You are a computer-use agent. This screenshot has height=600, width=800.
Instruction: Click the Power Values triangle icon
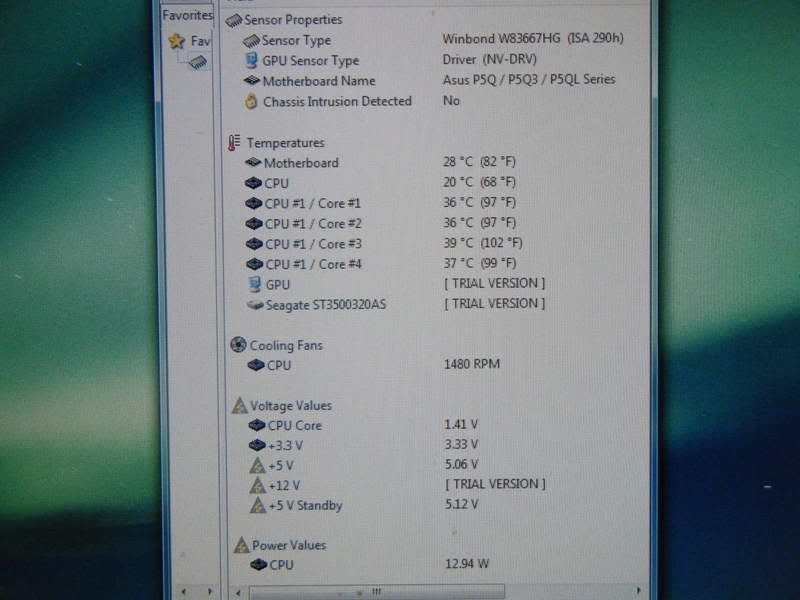(x=241, y=545)
